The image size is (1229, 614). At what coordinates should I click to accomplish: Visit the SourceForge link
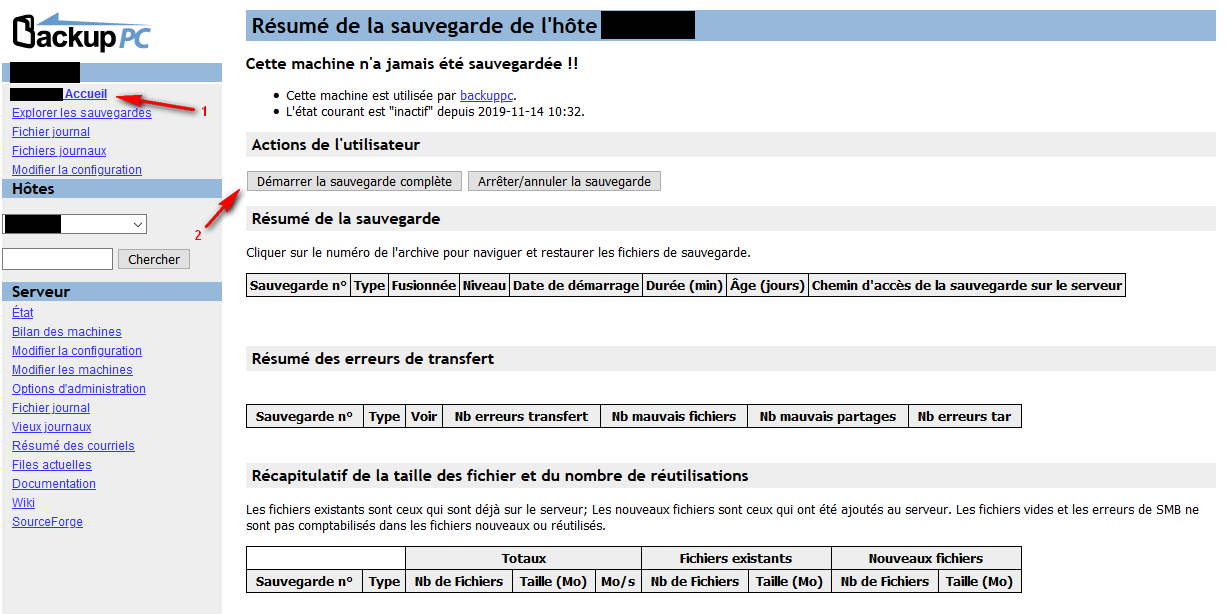pyautogui.click(x=48, y=522)
